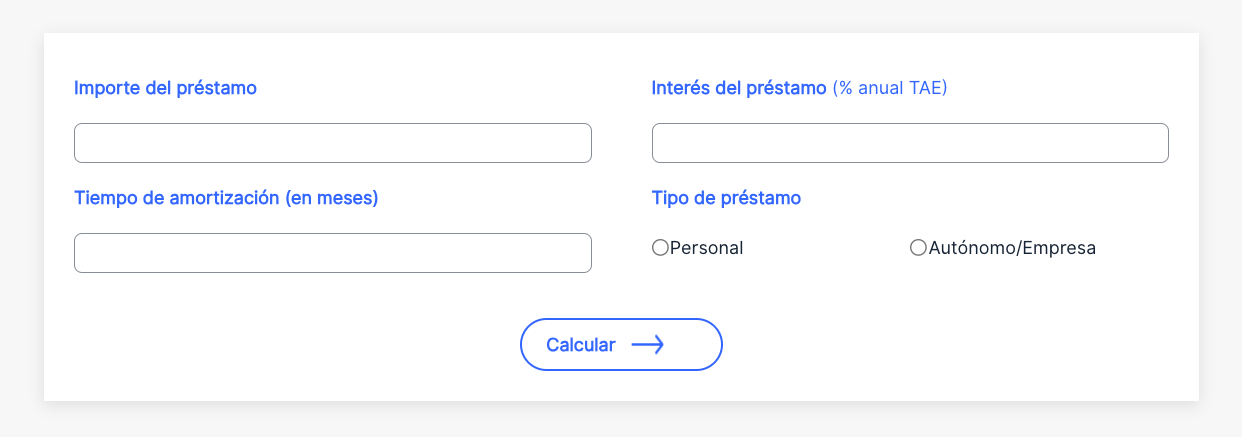Click the 'Importe del préstamo' label
Image resolution: width=1242 pixels, height=437 pixels.
coord(165,88)
